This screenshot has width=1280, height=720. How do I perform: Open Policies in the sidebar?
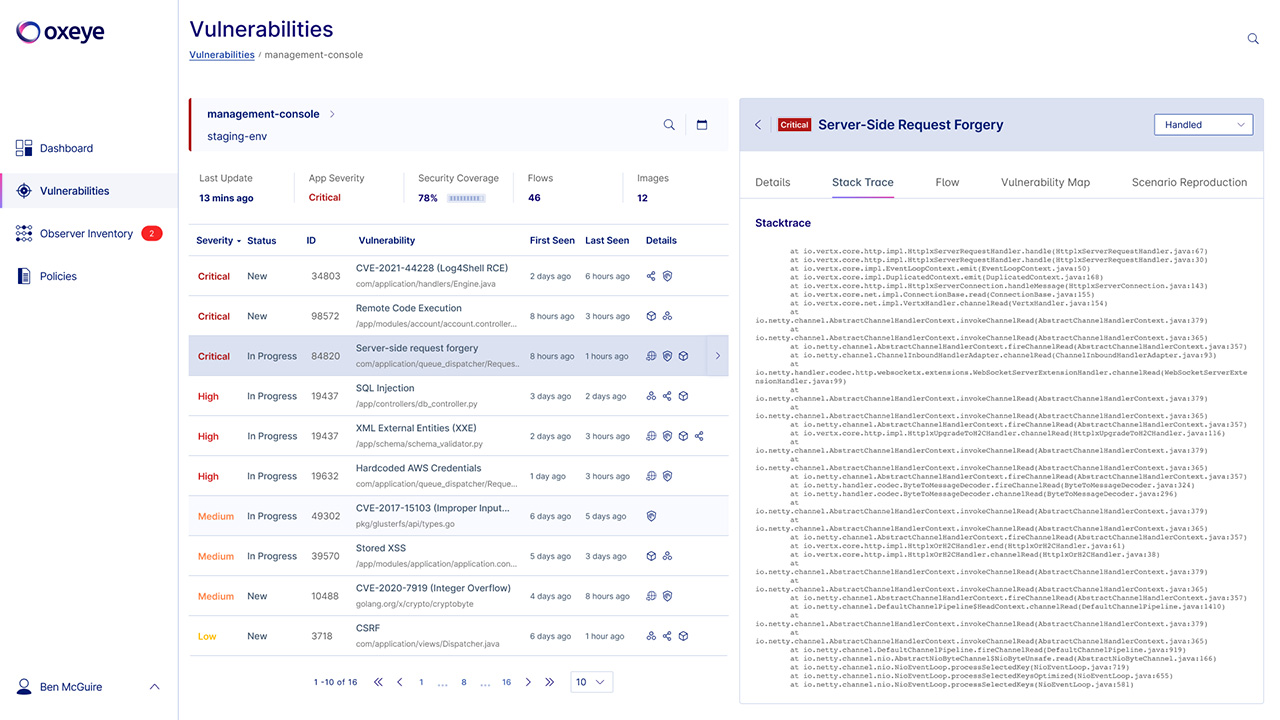pos(58,276)
